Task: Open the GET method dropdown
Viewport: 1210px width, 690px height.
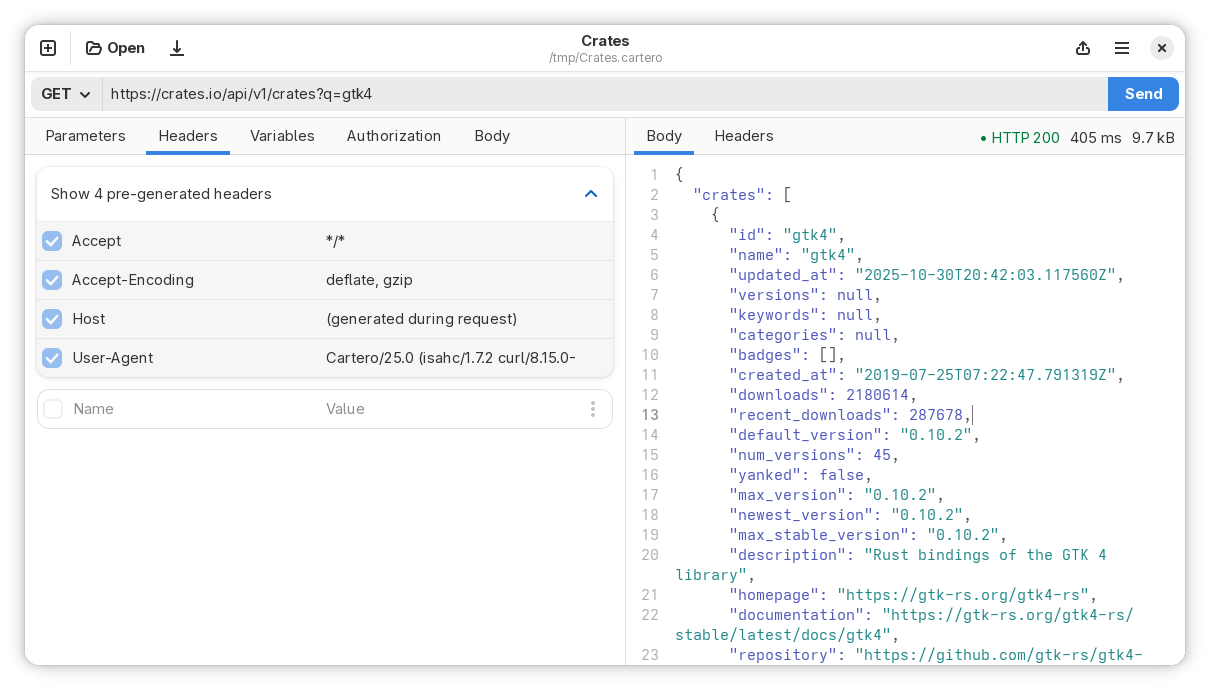Action: [64, 93]
